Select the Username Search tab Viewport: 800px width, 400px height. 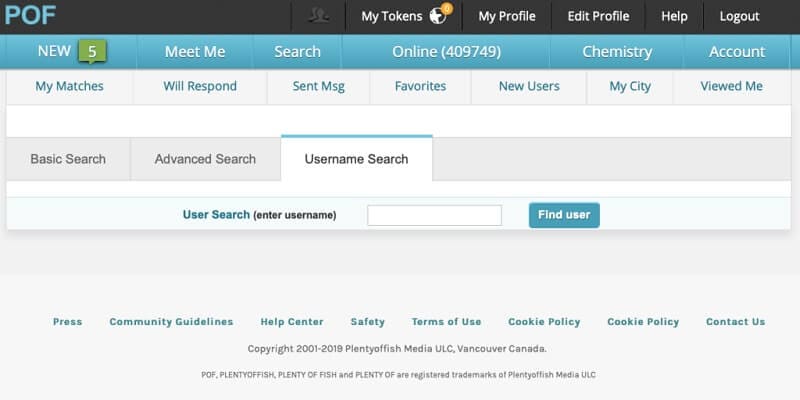pos(356,159)
